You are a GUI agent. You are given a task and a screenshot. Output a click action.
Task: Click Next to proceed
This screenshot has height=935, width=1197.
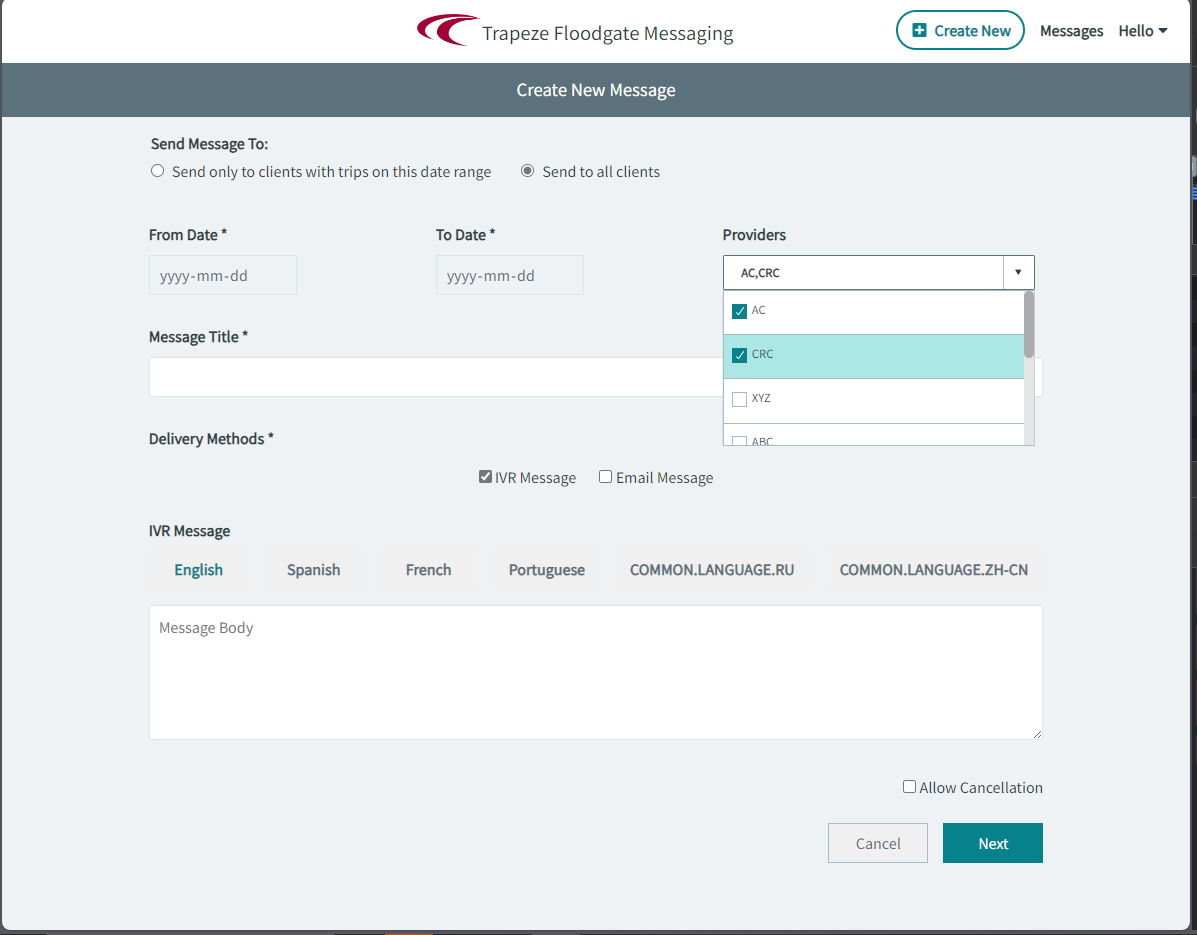pyautogui.click(x=992, y=843)
